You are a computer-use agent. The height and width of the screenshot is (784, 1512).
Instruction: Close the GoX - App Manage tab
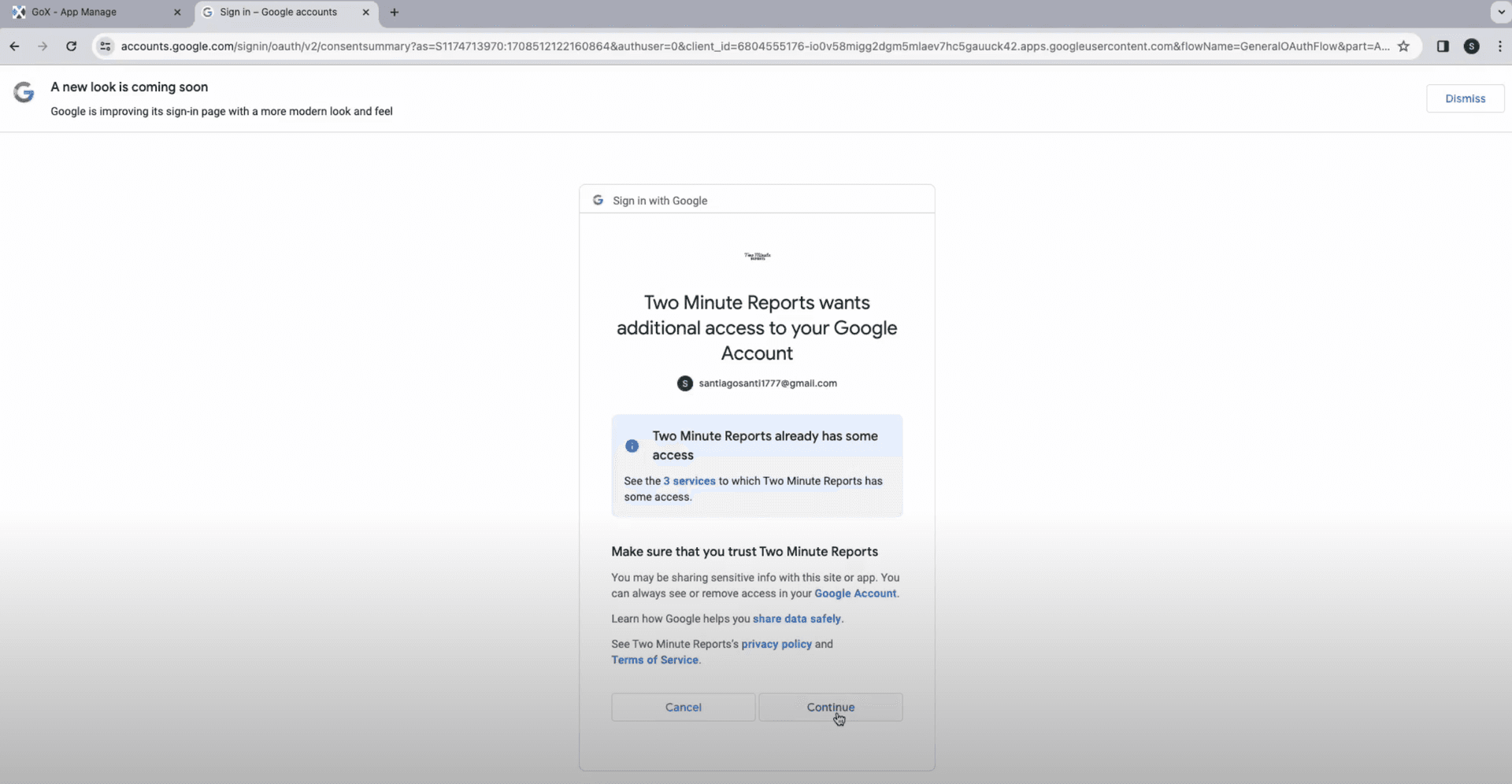pos(177,12)
